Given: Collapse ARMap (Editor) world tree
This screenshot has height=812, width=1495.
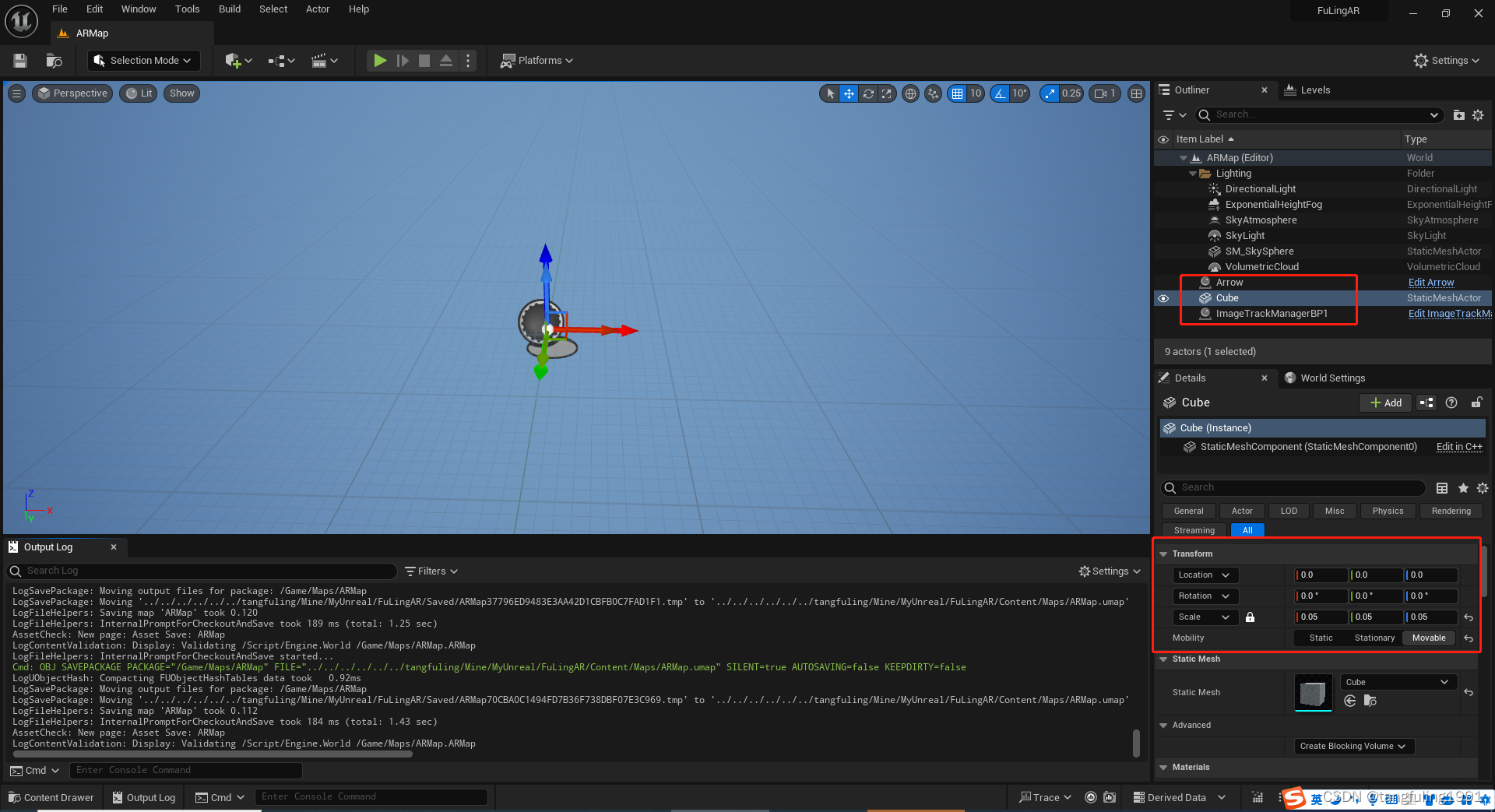Looking at the screenshot, I should click(1184, 158).
